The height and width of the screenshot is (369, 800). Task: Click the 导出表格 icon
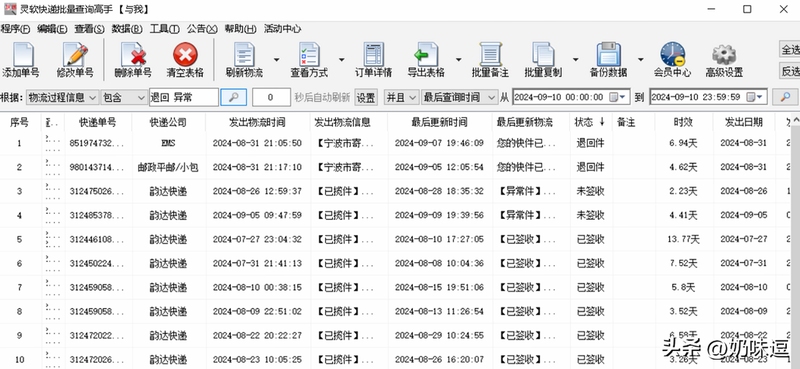(x=426, y=55)
